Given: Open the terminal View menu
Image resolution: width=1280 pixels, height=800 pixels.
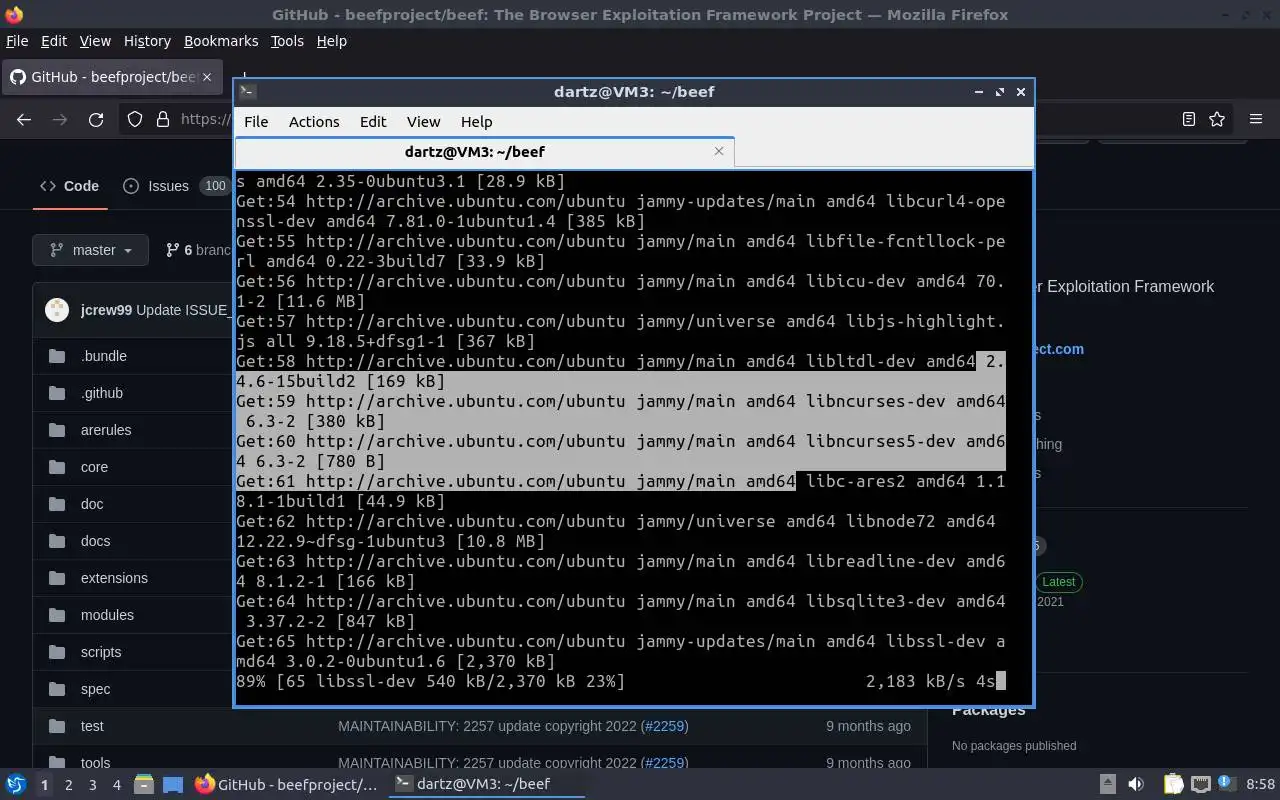Looking at the screenshot, I should 423,121.
